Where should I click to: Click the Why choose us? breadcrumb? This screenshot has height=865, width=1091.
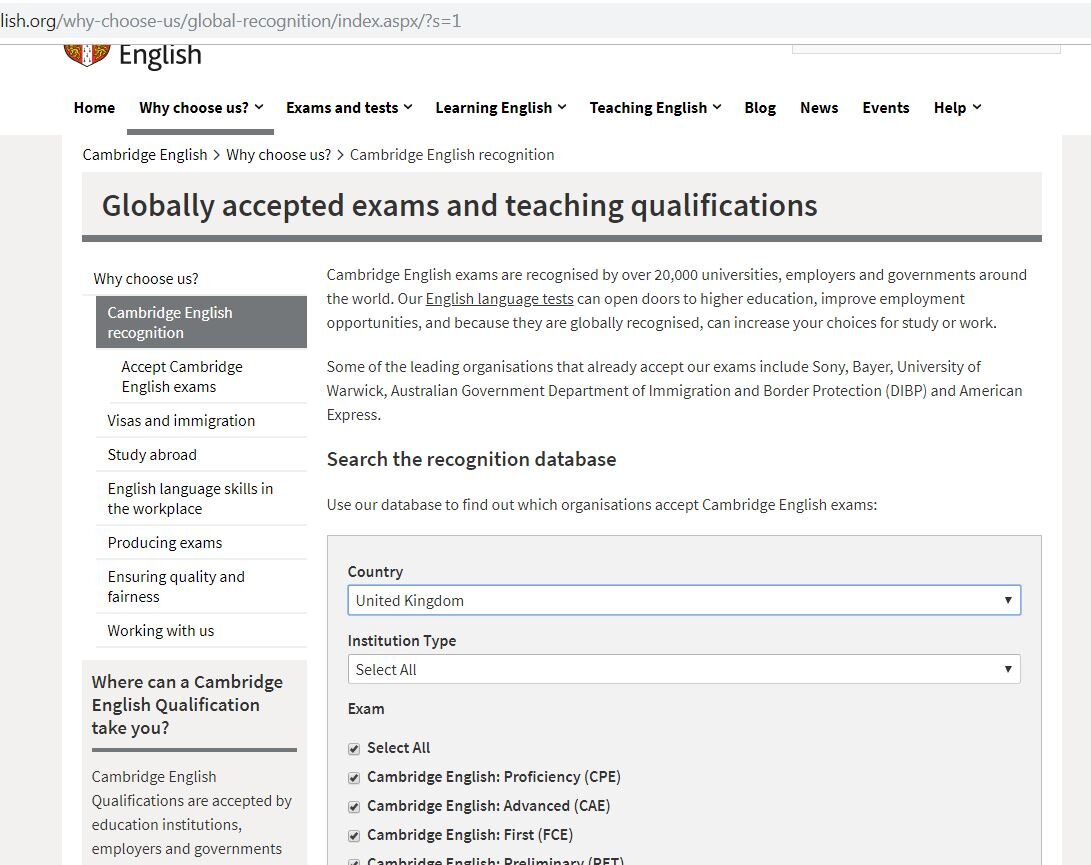click(278, 154)
